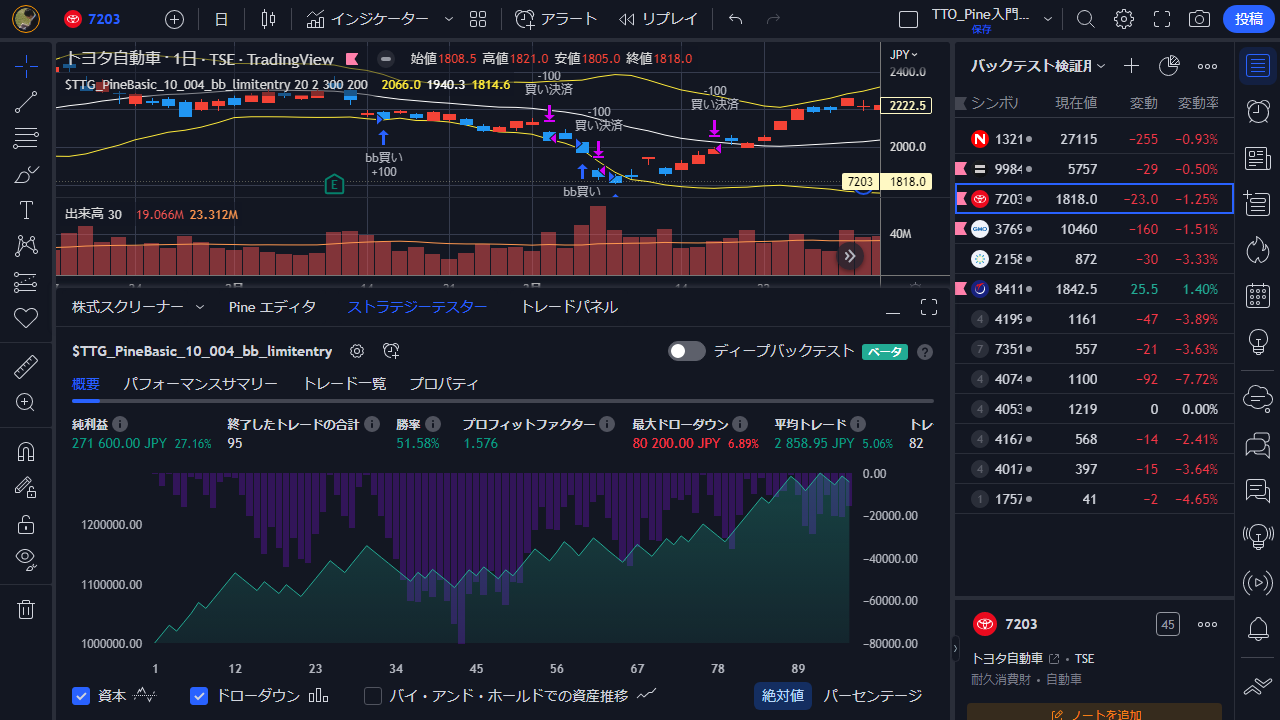Open the プロパティ tab
1280x720 pixels.
(444, 384)
